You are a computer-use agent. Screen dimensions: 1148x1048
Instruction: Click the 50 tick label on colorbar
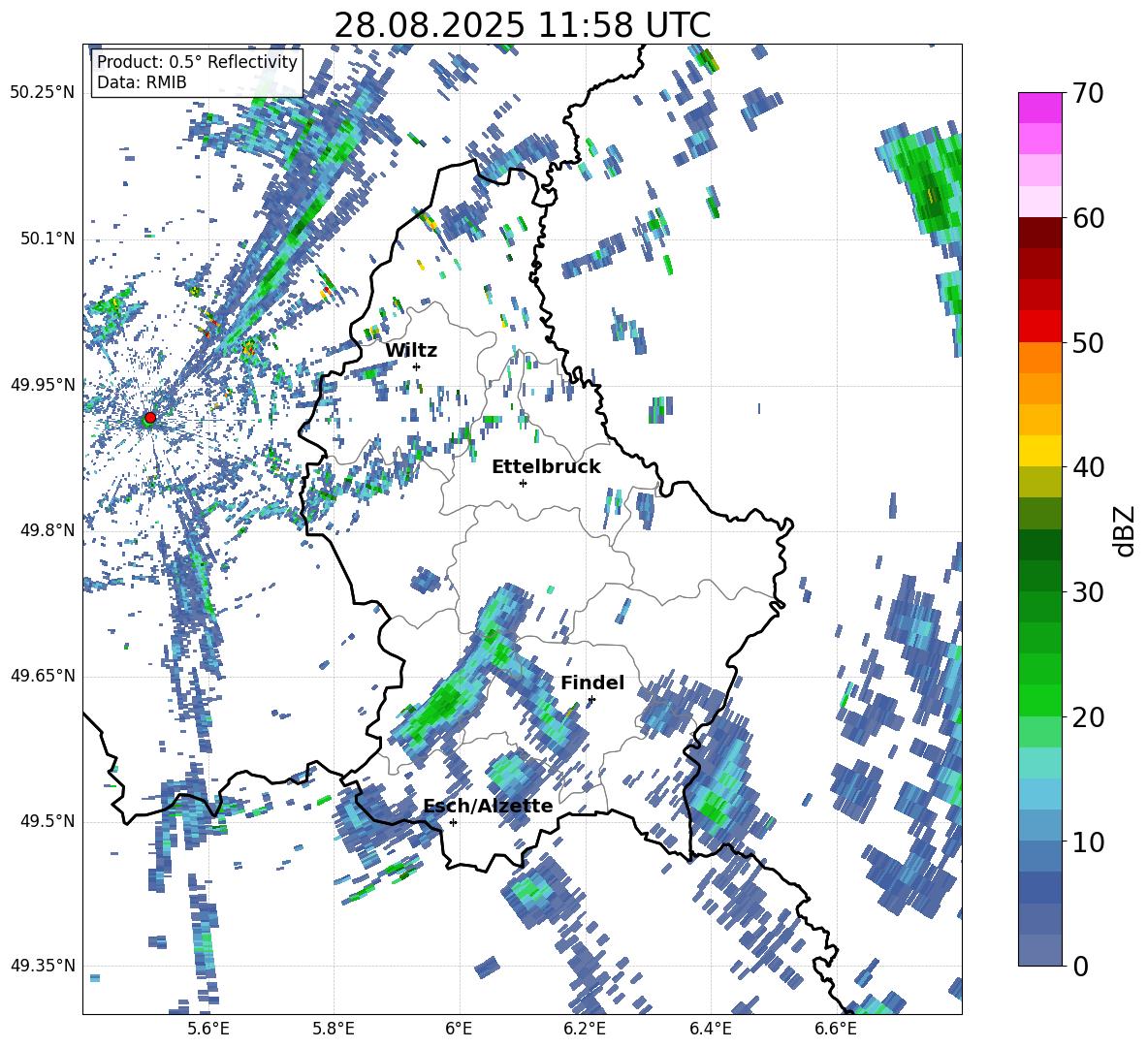click(1089, 342)
